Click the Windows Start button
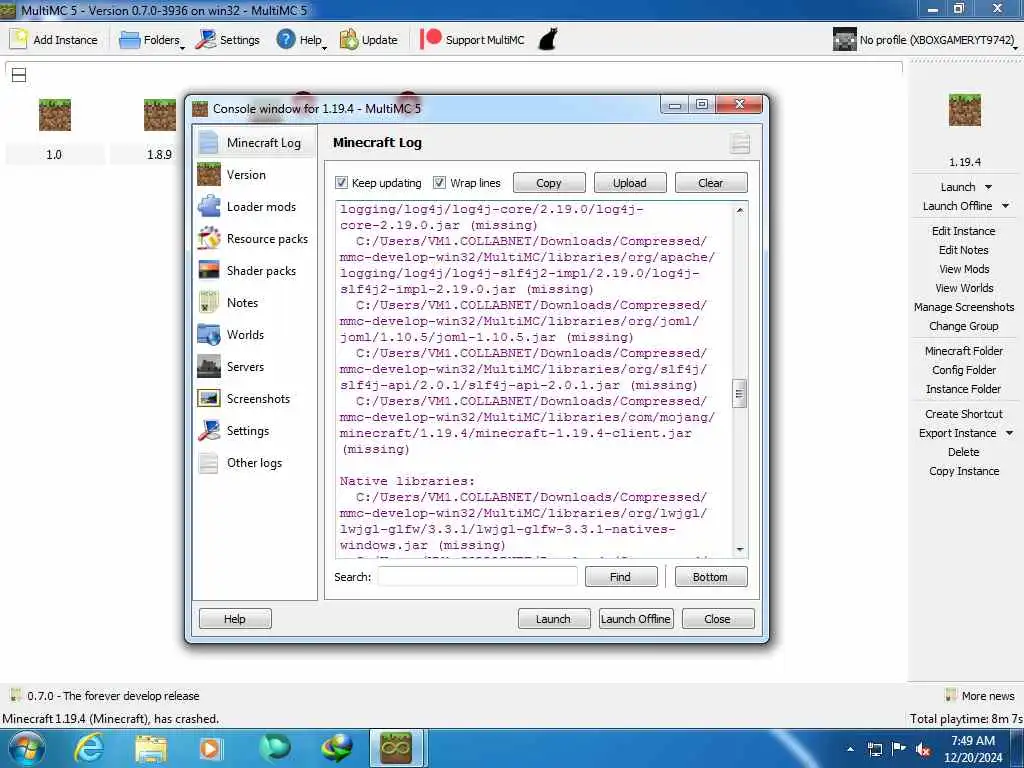 (x=27, y=748)
